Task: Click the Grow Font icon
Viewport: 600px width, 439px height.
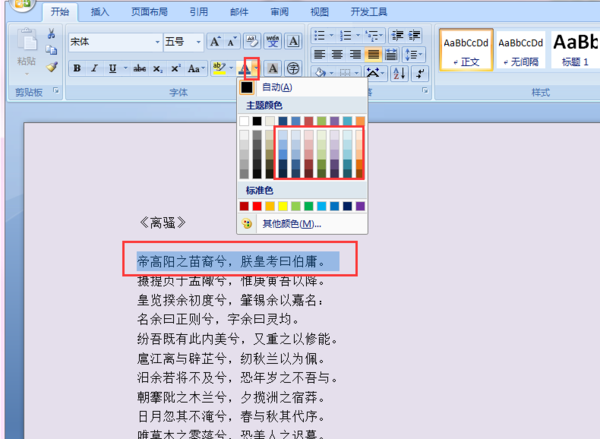Action: pos(215,41)
